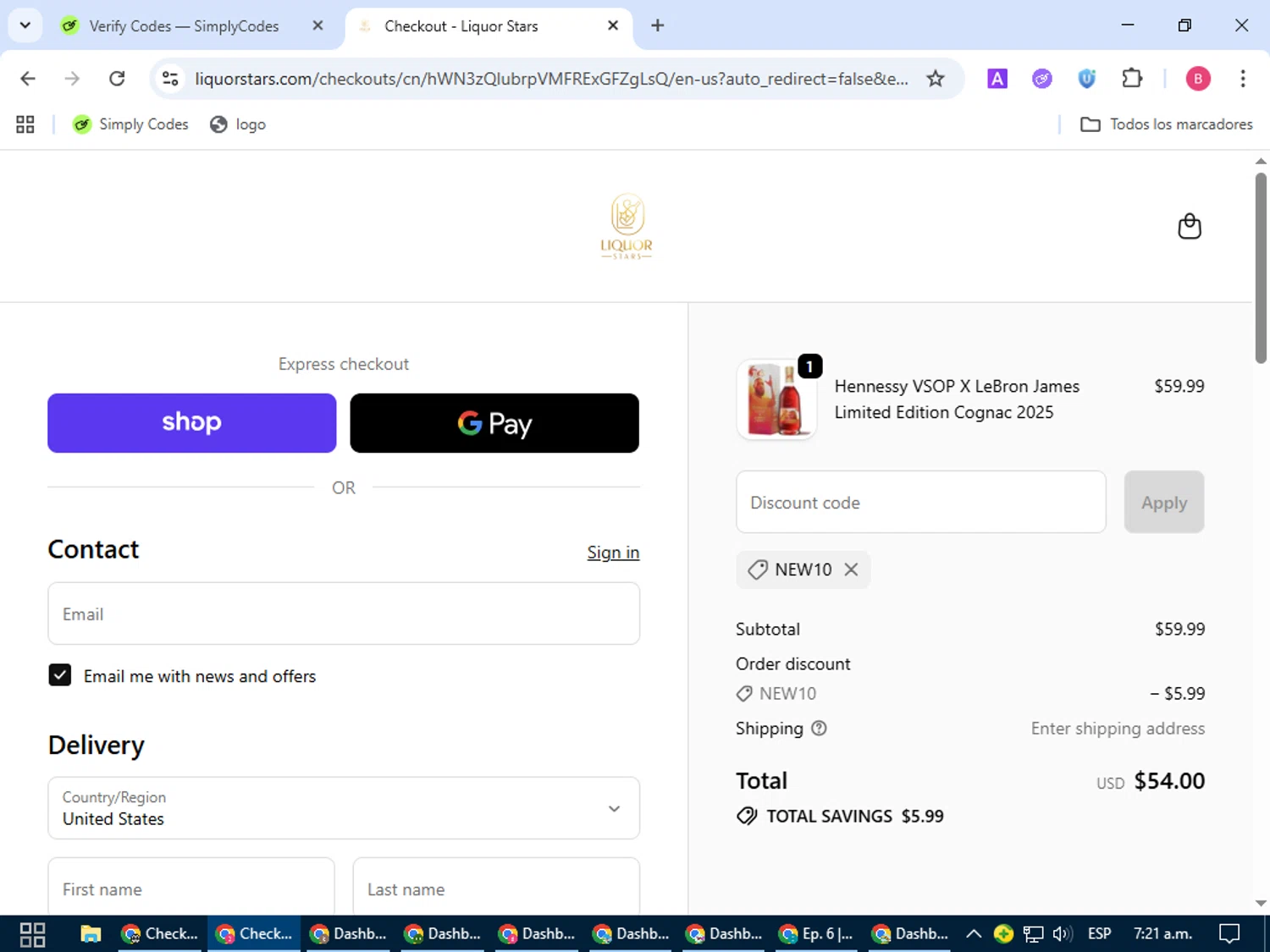Remove the NEW10 discount tag
Viewport: 1270px width, 952px height.
(x=851, y=570)
